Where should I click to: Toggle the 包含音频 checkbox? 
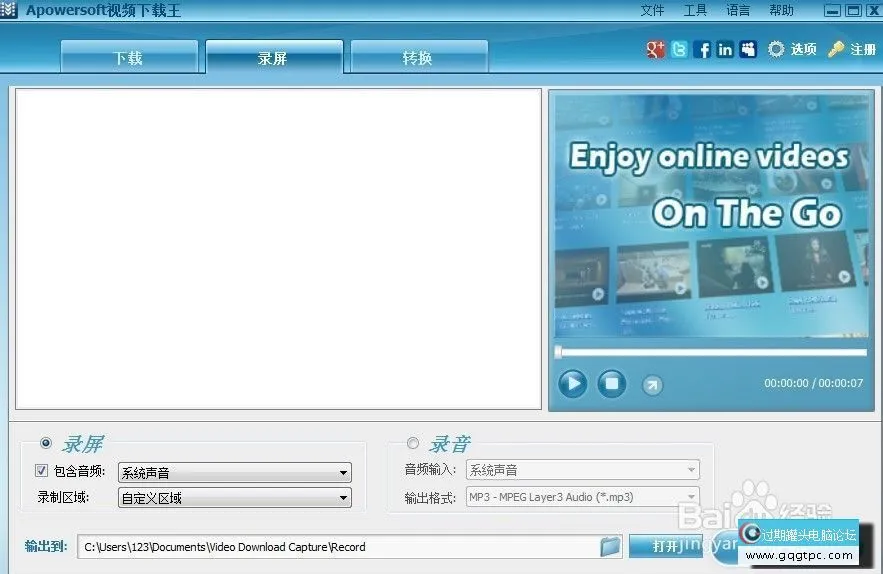pyautogui.click(x=41, y=470)
